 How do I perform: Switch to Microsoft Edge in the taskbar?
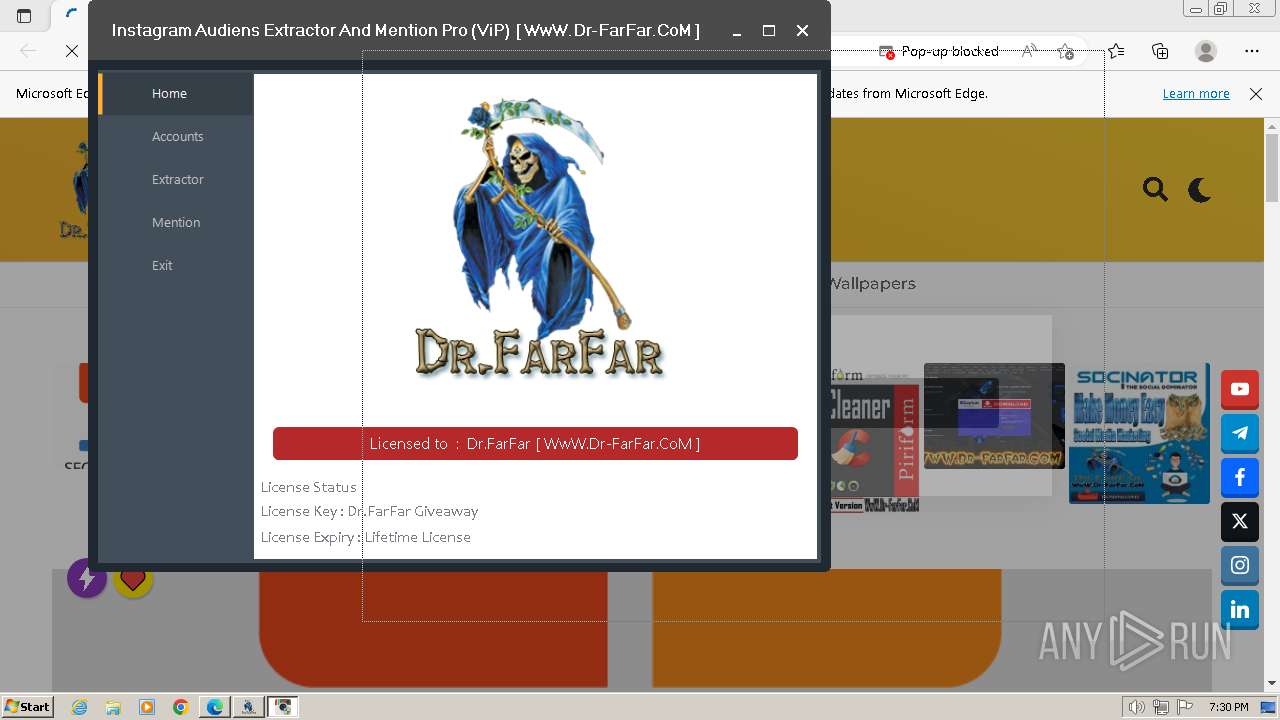(215, 707)
